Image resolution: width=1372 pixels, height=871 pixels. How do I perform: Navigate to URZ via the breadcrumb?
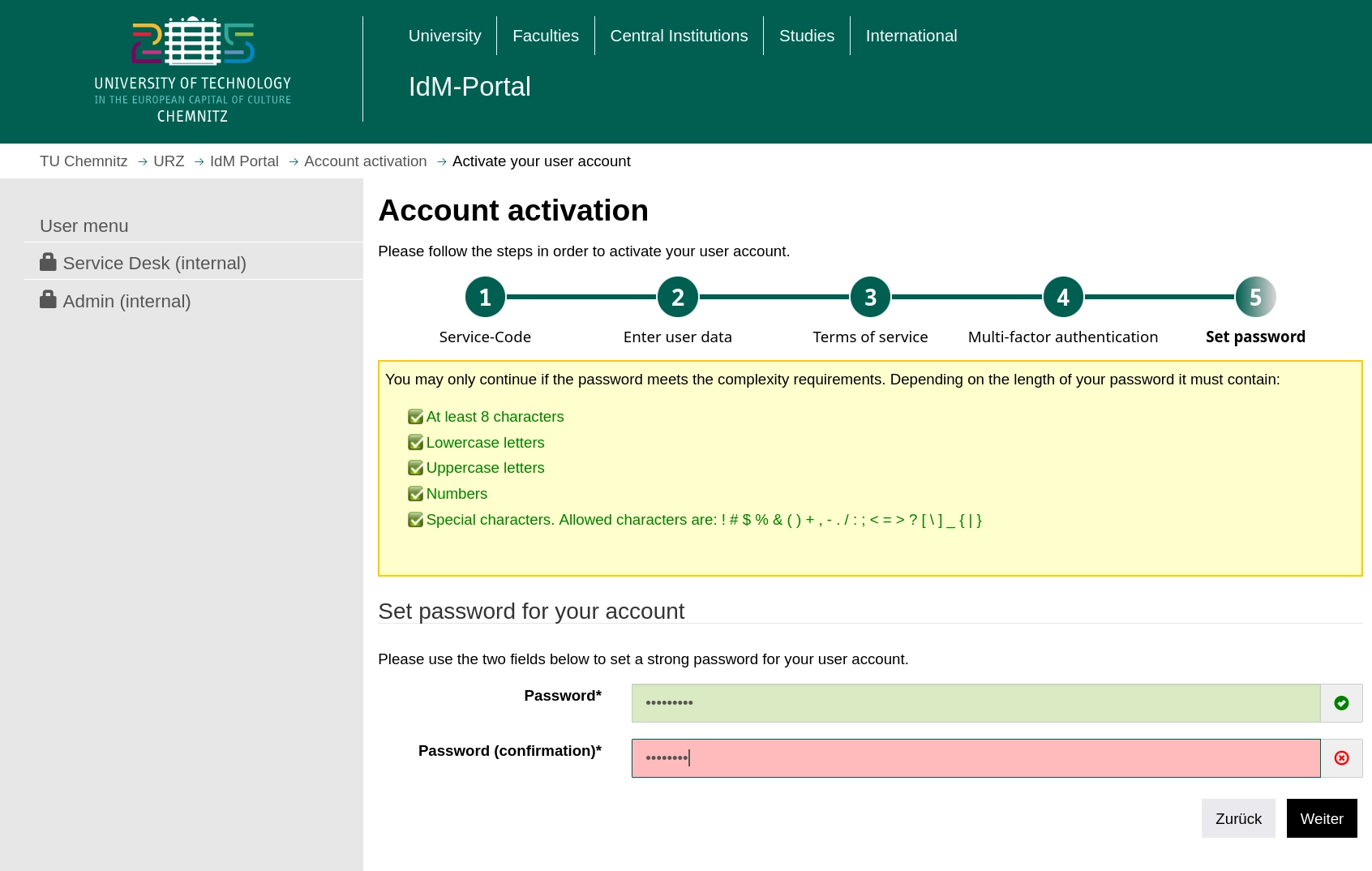169,161
